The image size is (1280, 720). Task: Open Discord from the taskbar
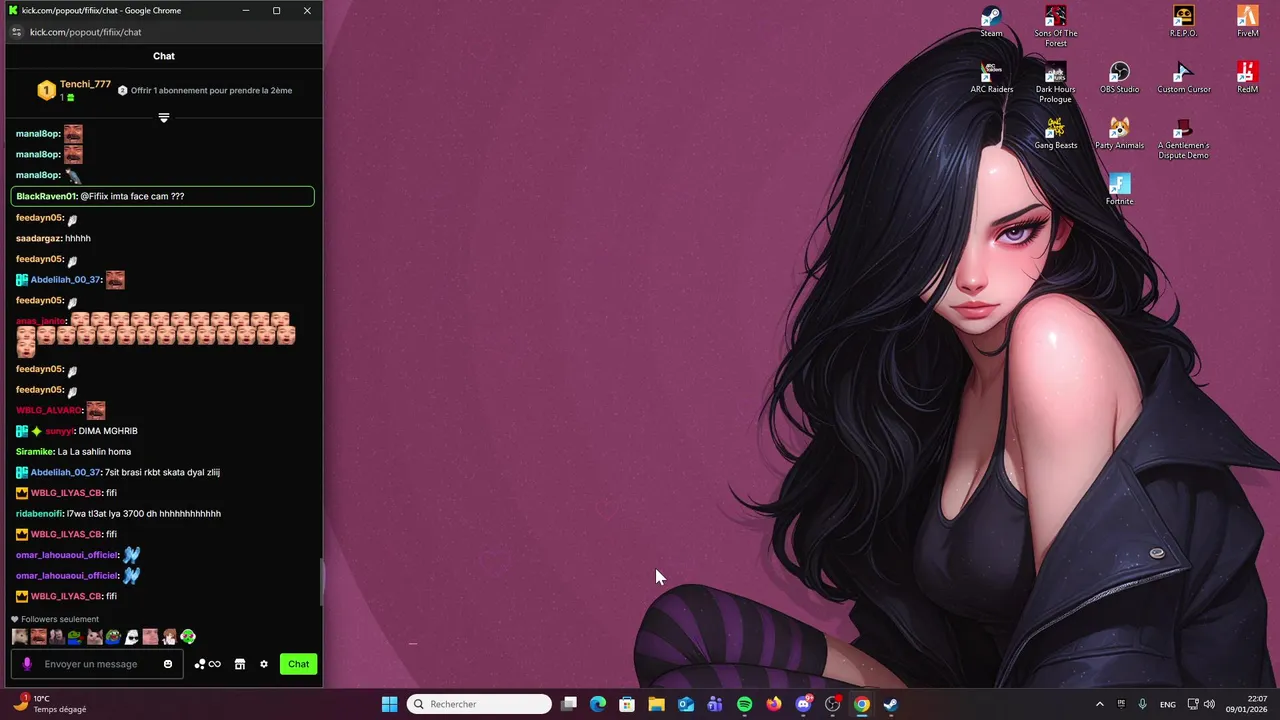(x=803, y=704)
